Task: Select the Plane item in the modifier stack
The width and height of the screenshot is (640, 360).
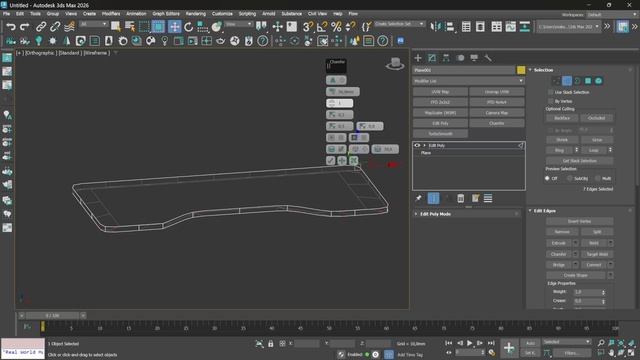Action: [x=426, y=153]
